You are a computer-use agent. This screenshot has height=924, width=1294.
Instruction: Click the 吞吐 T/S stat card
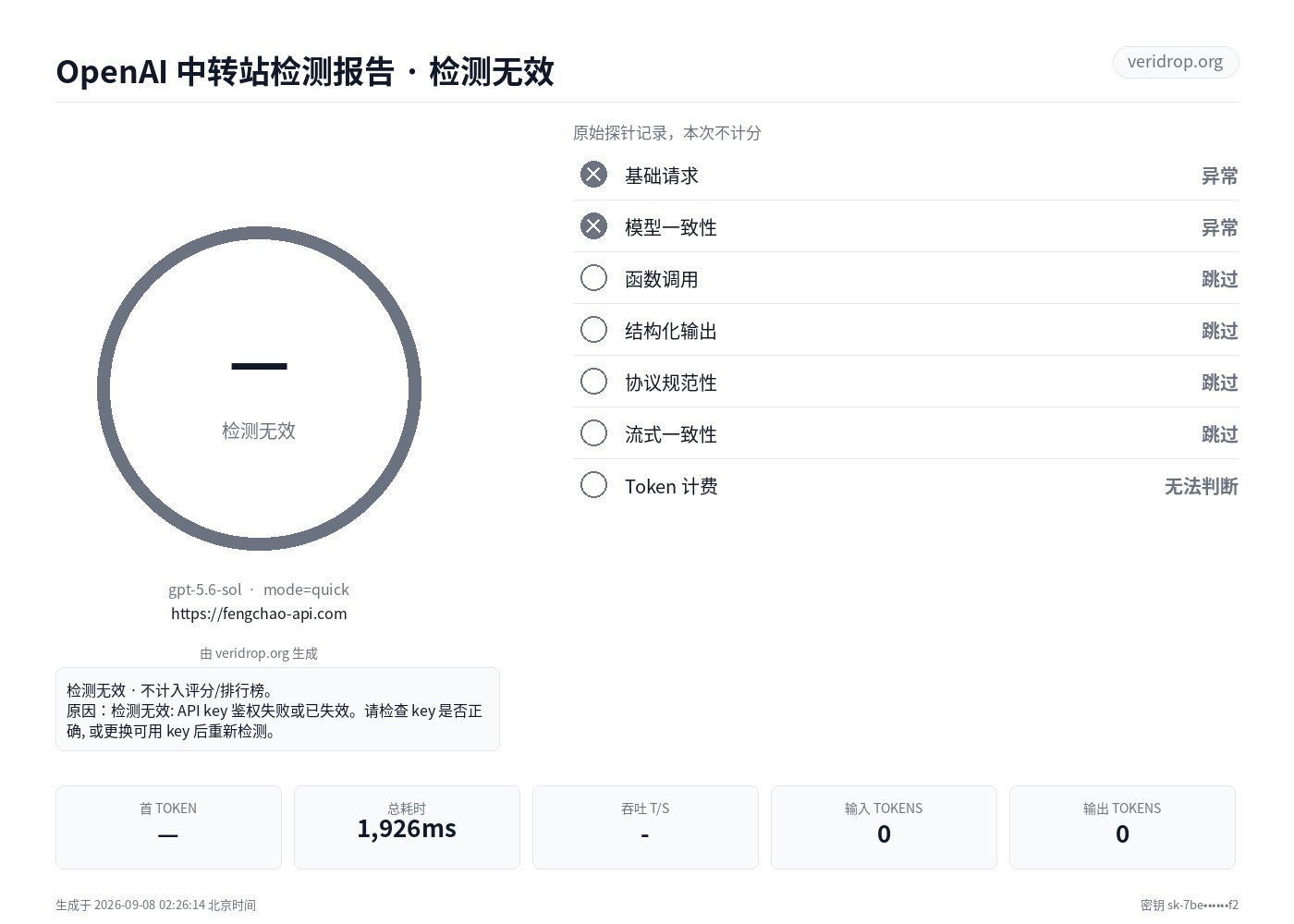pyautogui.click(x=645, y=827)
